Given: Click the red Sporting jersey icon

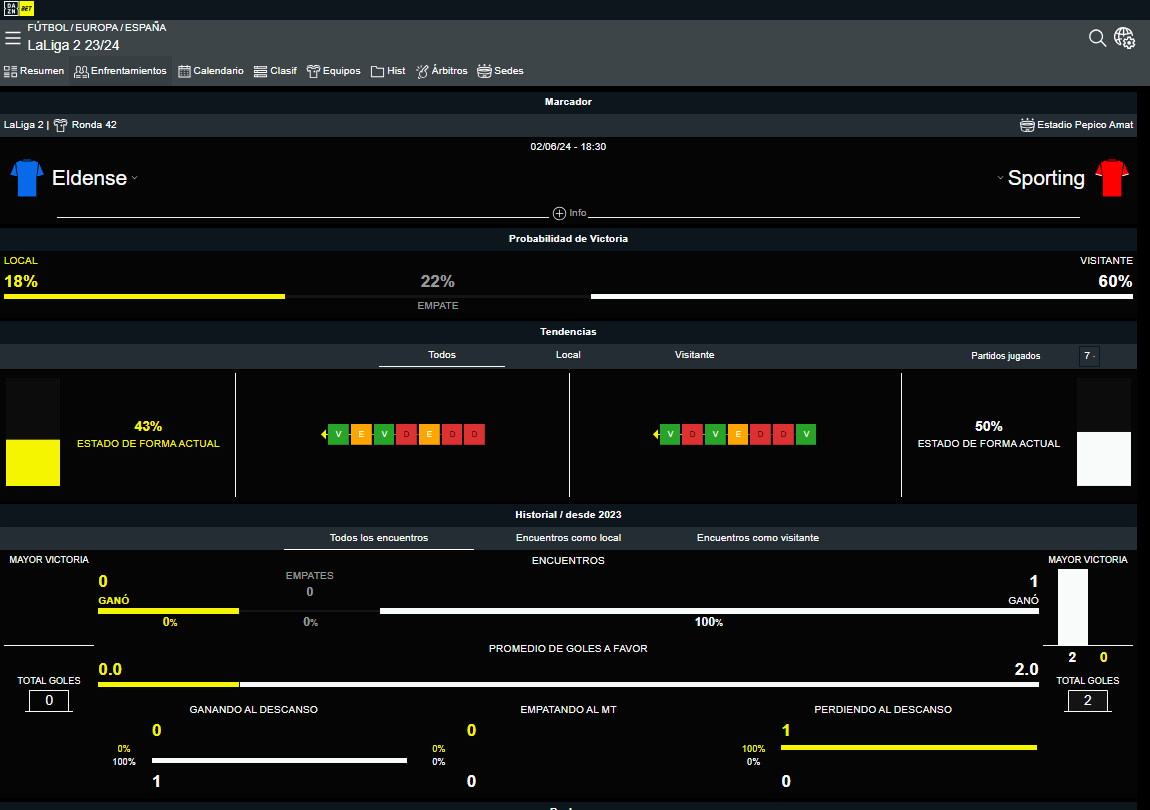Looking at the screenshot, I should click(x=1112, y=178).
